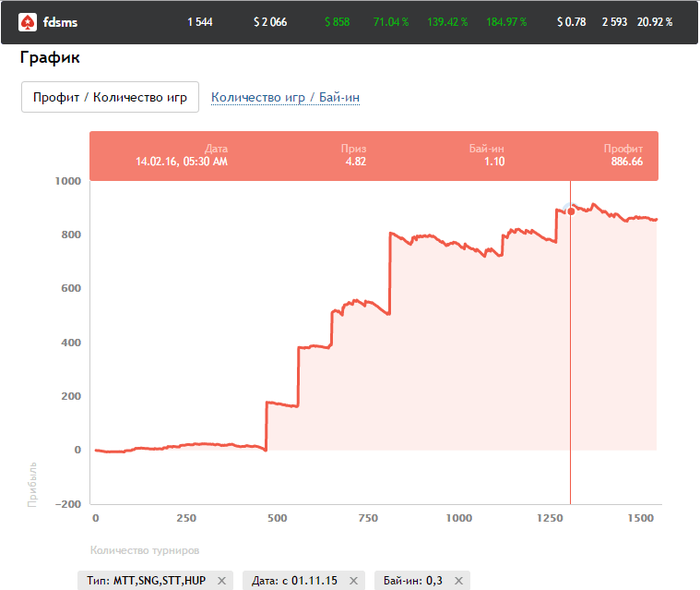Click the 1 544 games count value
700x590 pixels.
[x=200, y=22]
